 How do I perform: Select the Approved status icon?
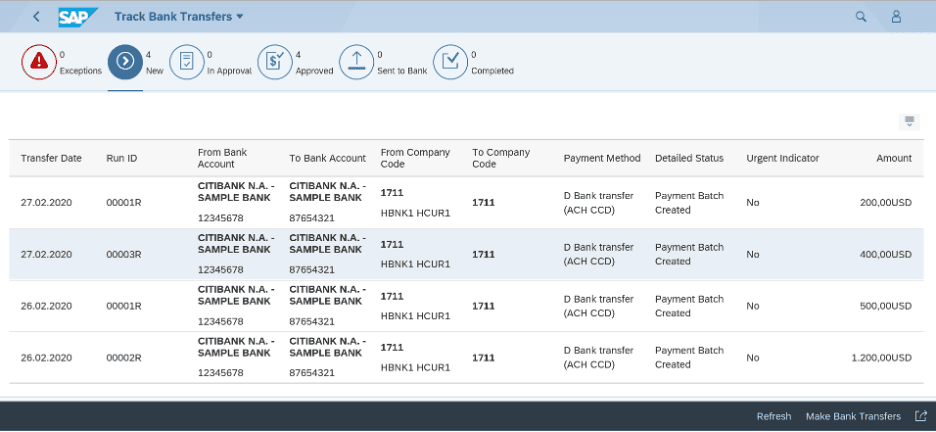(275, 62)
